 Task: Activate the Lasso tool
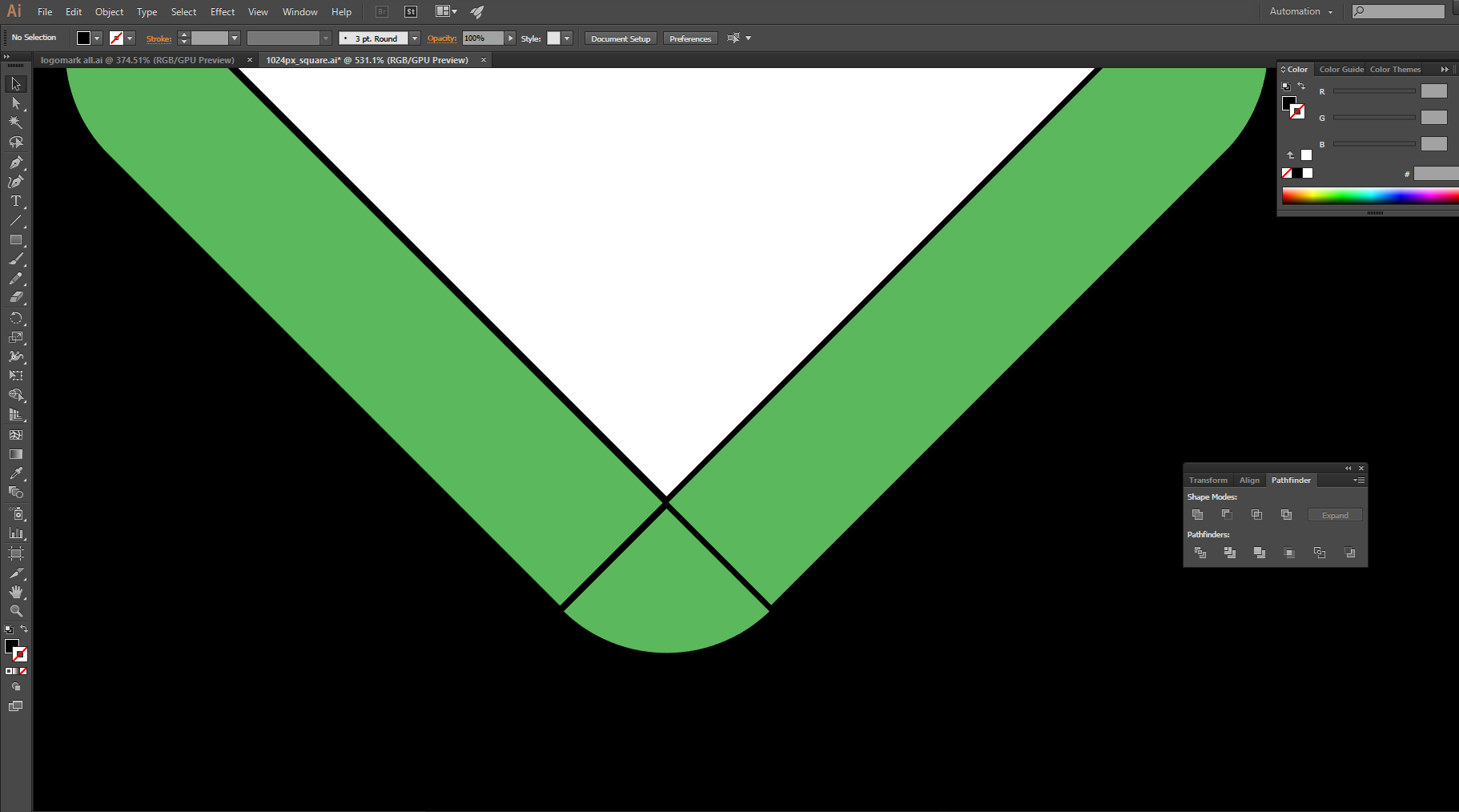(x=16, y=143)
